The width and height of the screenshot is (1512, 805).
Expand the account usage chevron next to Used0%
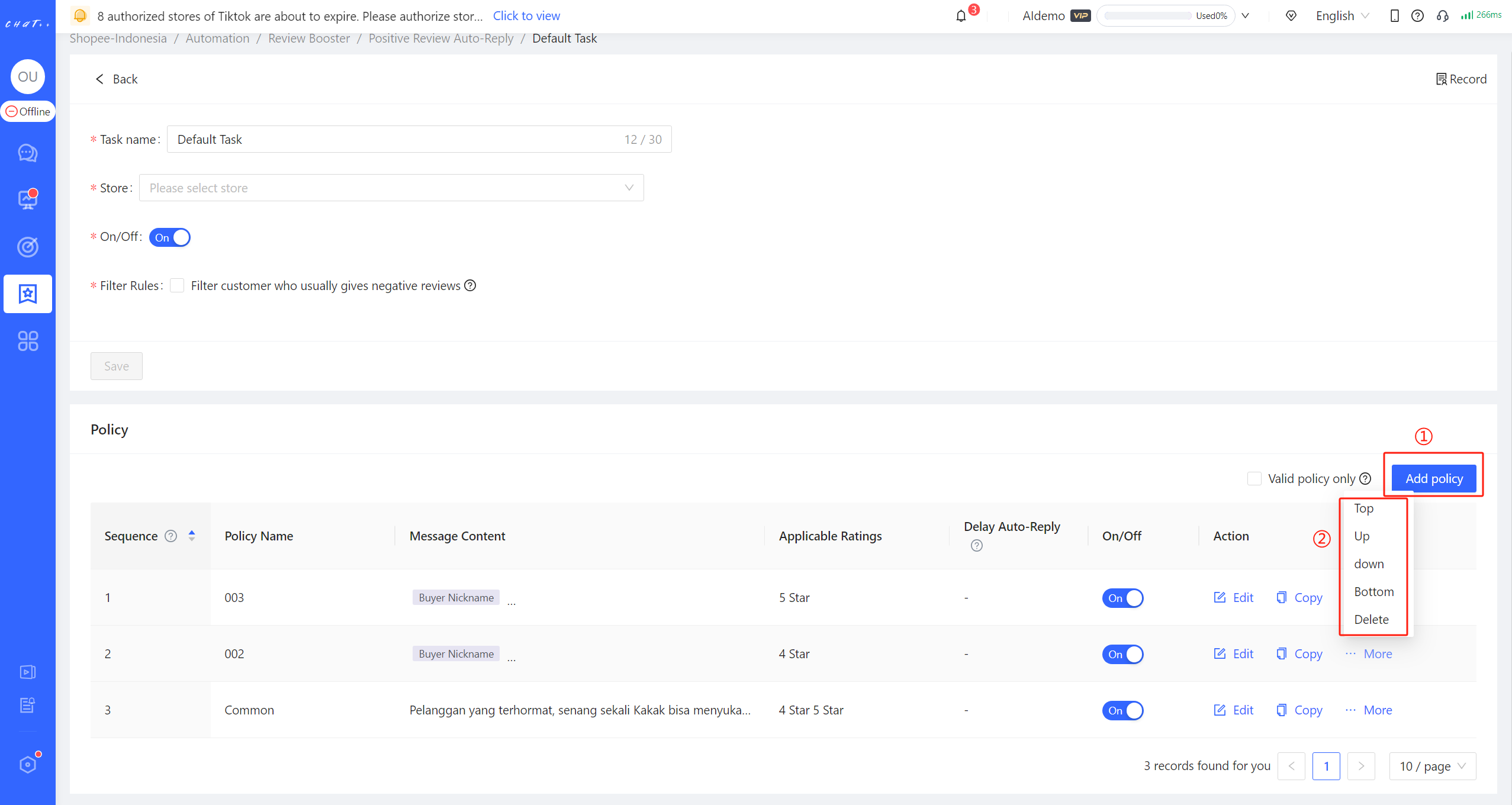click(1246, 16)
